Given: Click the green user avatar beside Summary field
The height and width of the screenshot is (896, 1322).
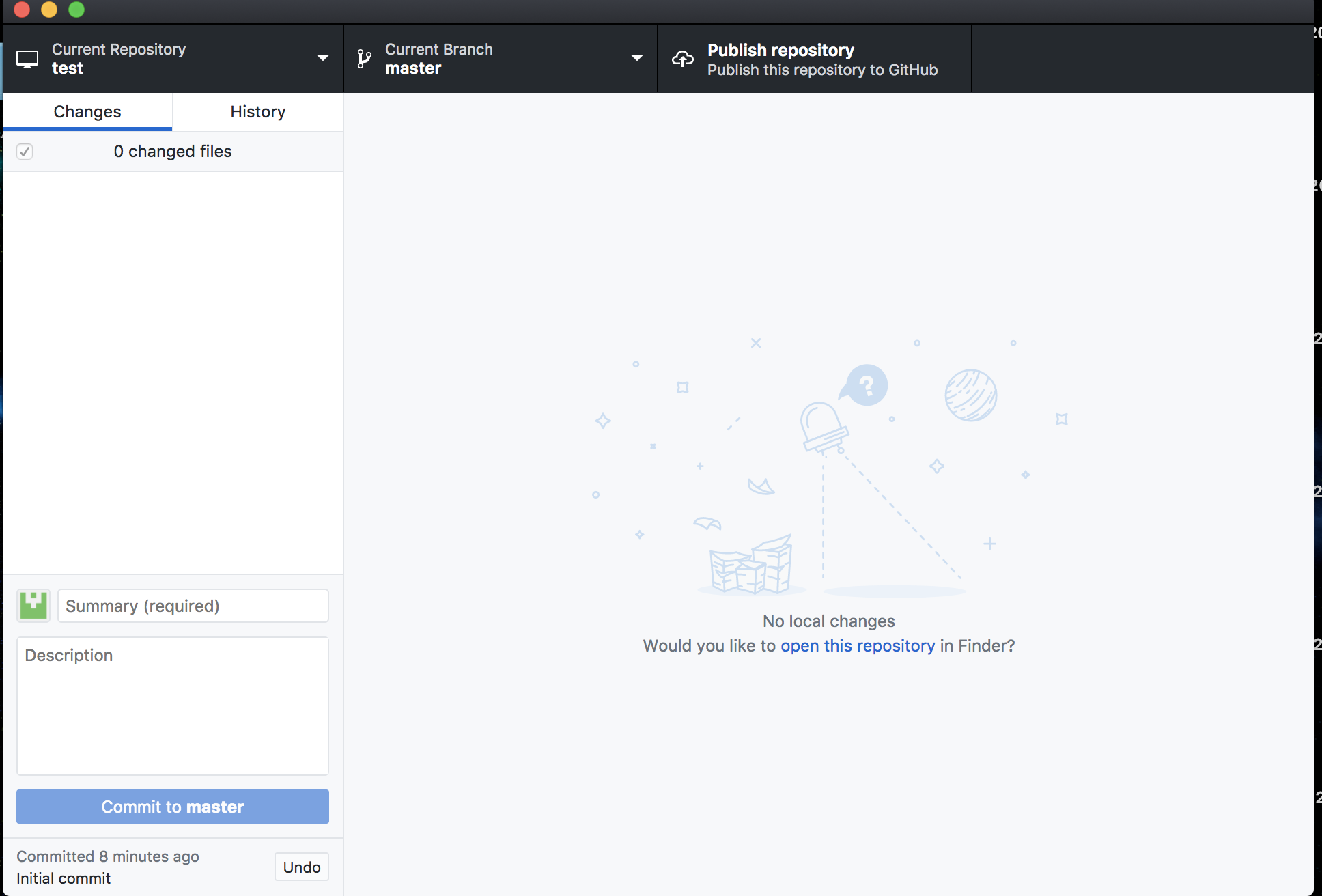Looking at the screenshot, I should [x=33, y=605].
